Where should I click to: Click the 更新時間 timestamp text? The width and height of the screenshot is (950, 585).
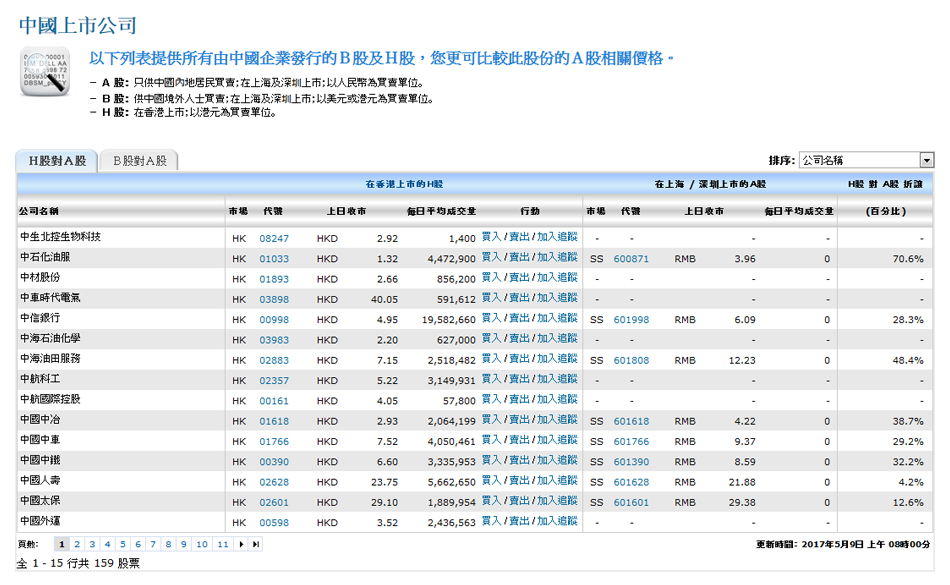[843, 544]
